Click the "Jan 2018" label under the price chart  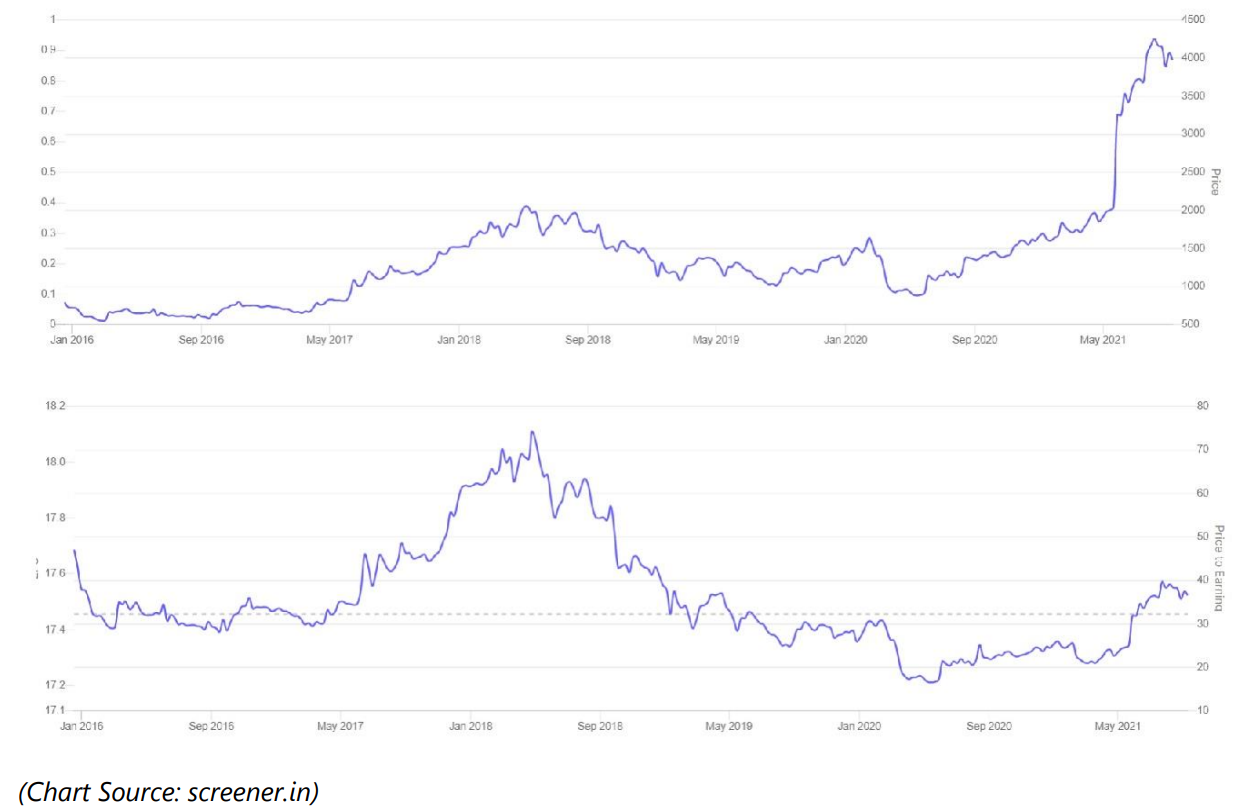(459, 340)
